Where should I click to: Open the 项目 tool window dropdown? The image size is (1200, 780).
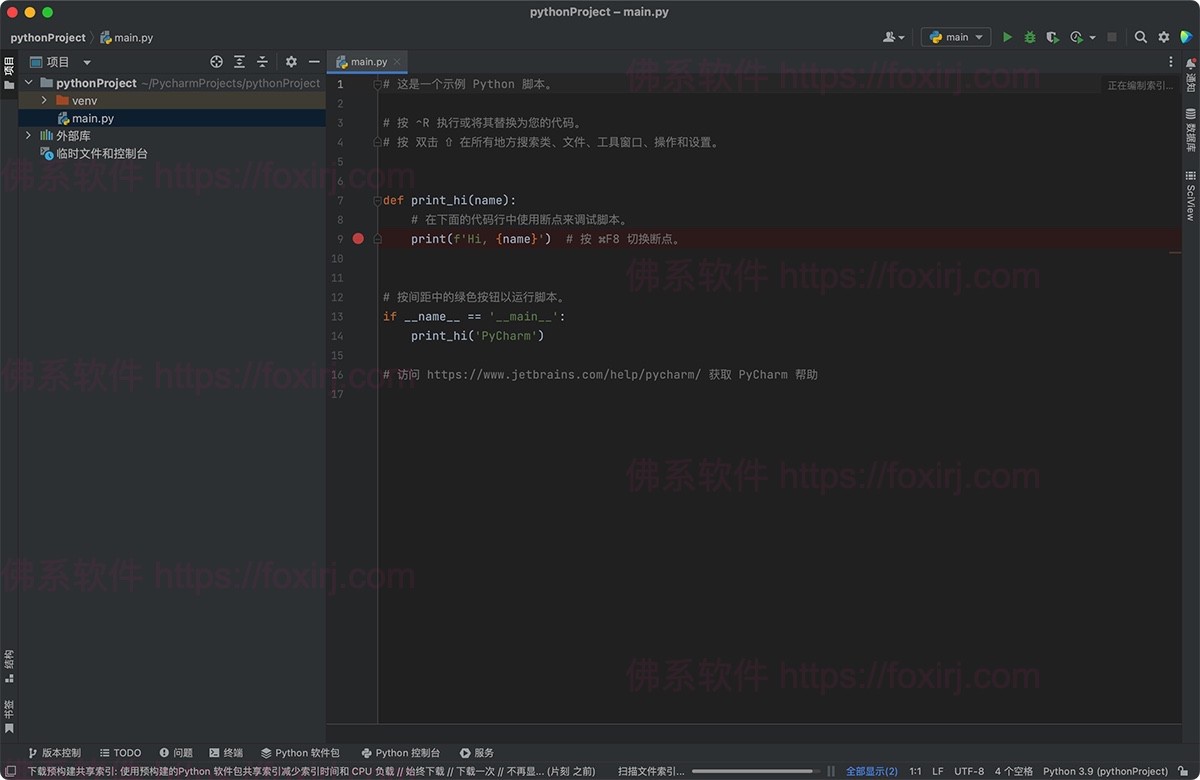(x=86, y=61)
